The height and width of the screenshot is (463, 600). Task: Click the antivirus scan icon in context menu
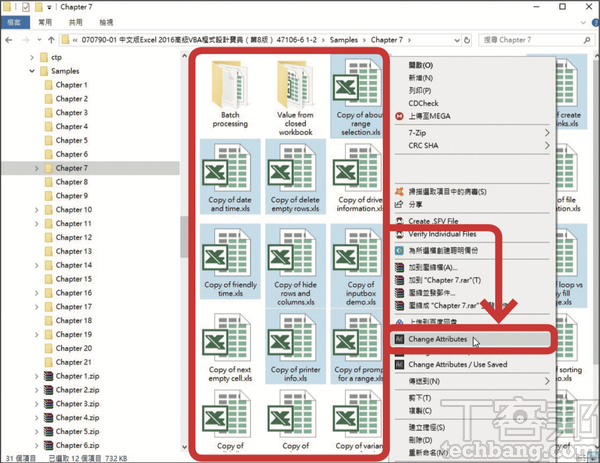click(399, 191)
